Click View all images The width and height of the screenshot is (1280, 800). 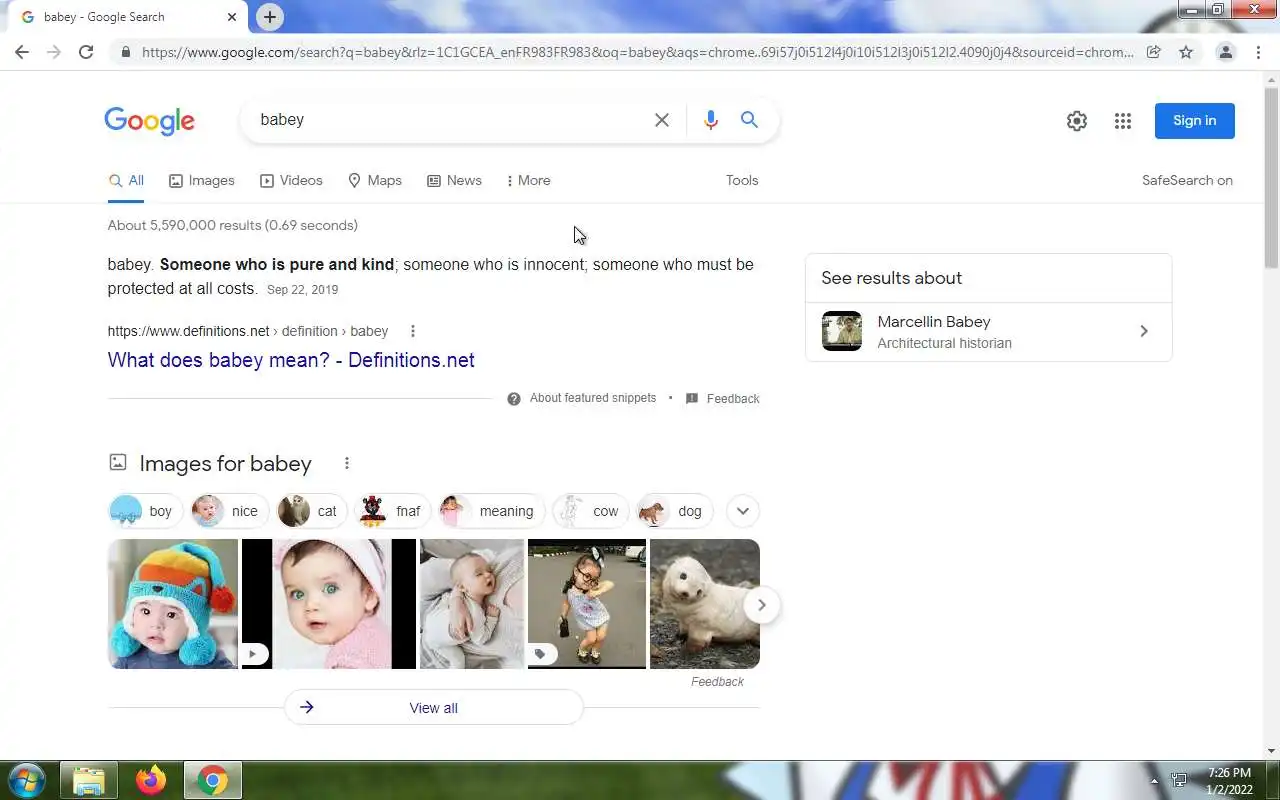coord(433,708)
